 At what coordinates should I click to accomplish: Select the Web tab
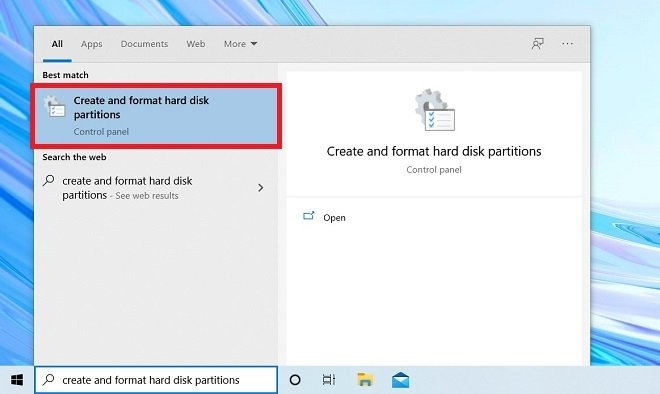pyautogui.click(x=196, y=44)
